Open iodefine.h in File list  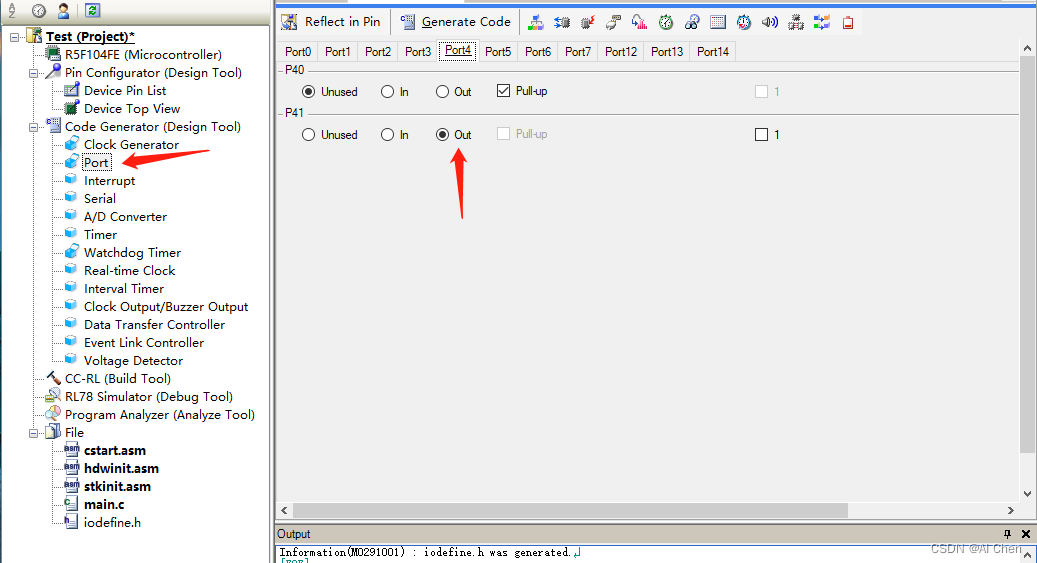[x=112, y=523]
